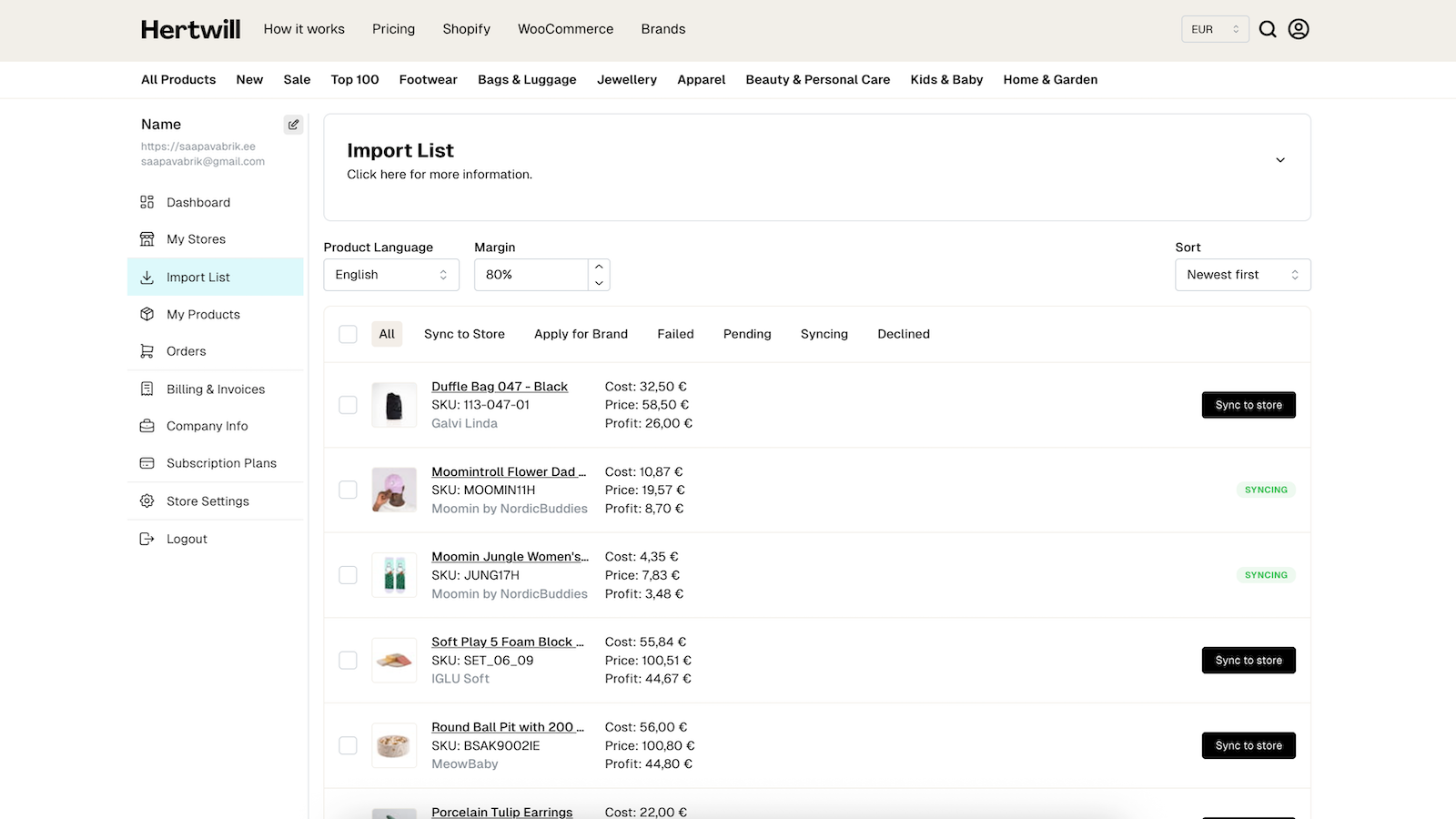The image size is (1456, 819).
Task: Click the Dashboard grid icon
Action: pos(147,202)
